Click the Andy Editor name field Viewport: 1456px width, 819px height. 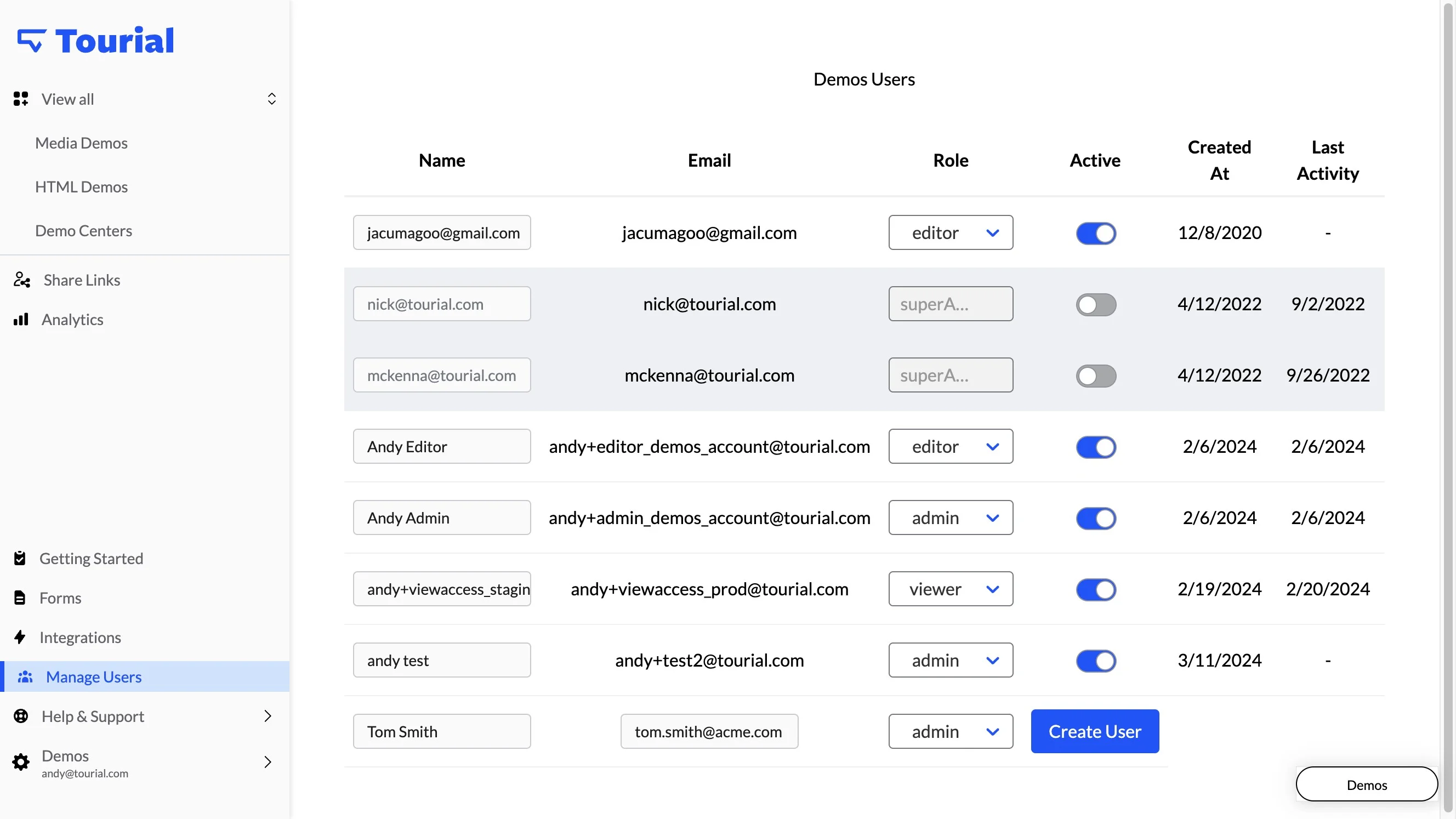pos(442,447)
